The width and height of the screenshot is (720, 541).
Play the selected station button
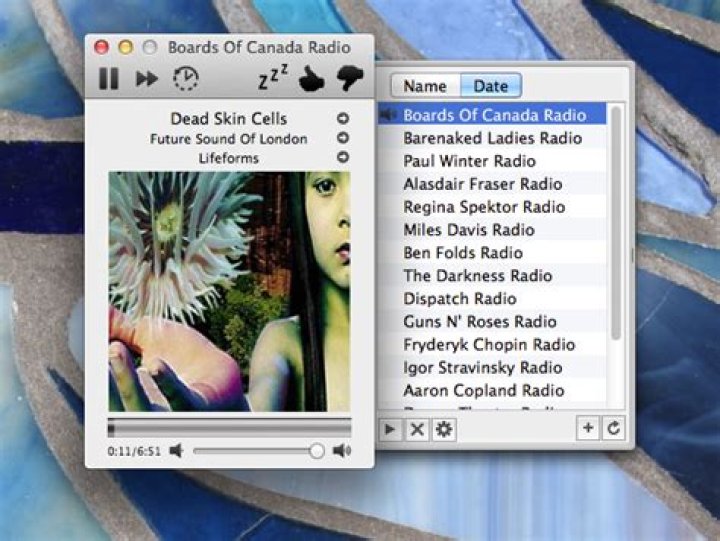pos(390,429)
